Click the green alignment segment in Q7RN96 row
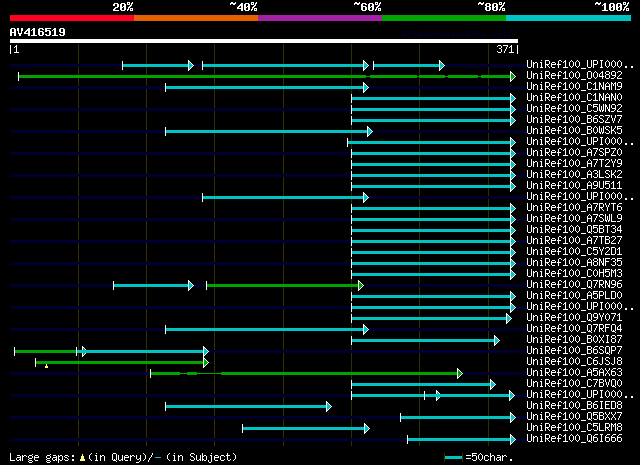The image size is (640, 465). (284, 285)
